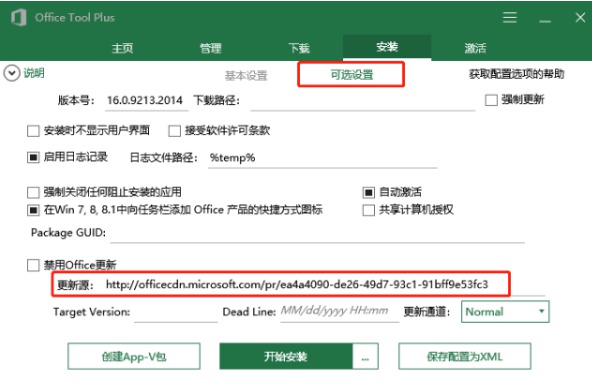Open 获取配置选项的帮助 link
This screenshot has width=592, height=389.
(x=516, y=74)
